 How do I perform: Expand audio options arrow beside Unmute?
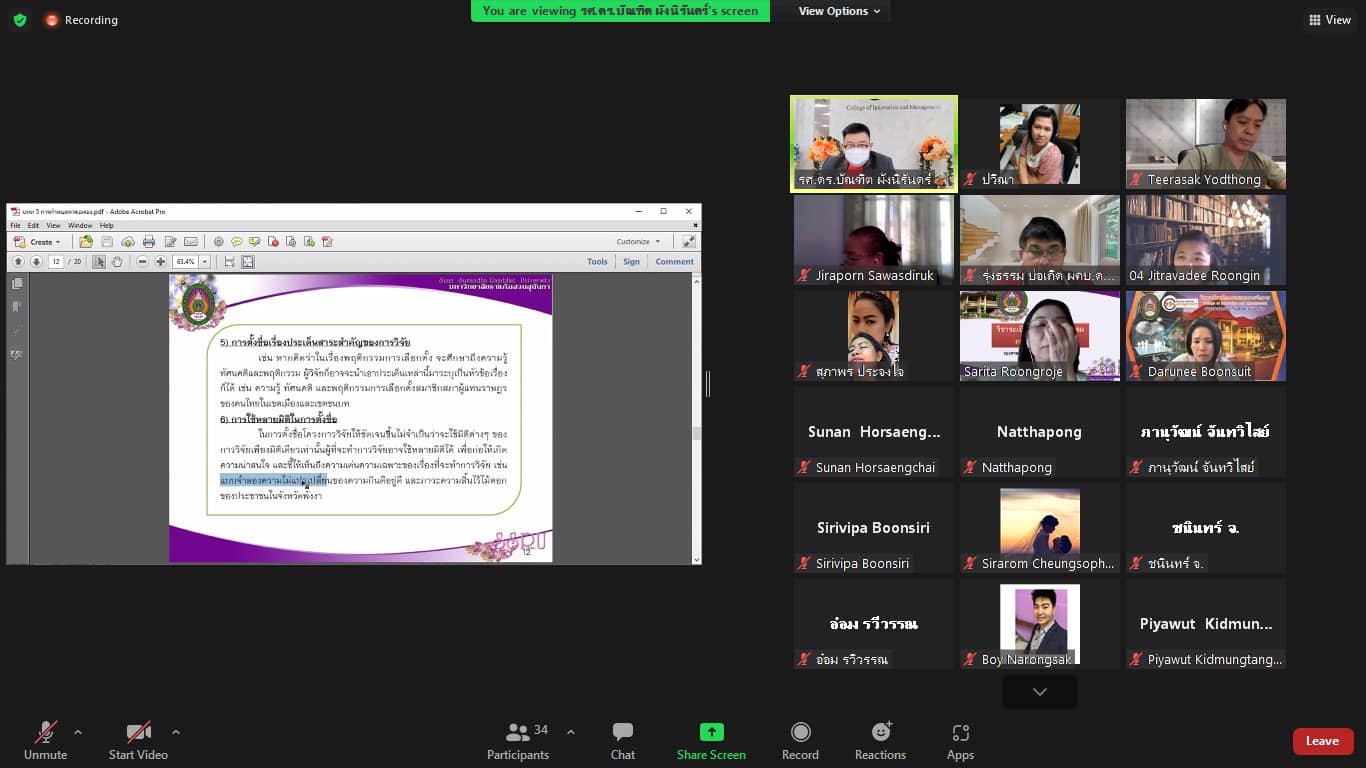pyautogui.click(x=78, y=732)
